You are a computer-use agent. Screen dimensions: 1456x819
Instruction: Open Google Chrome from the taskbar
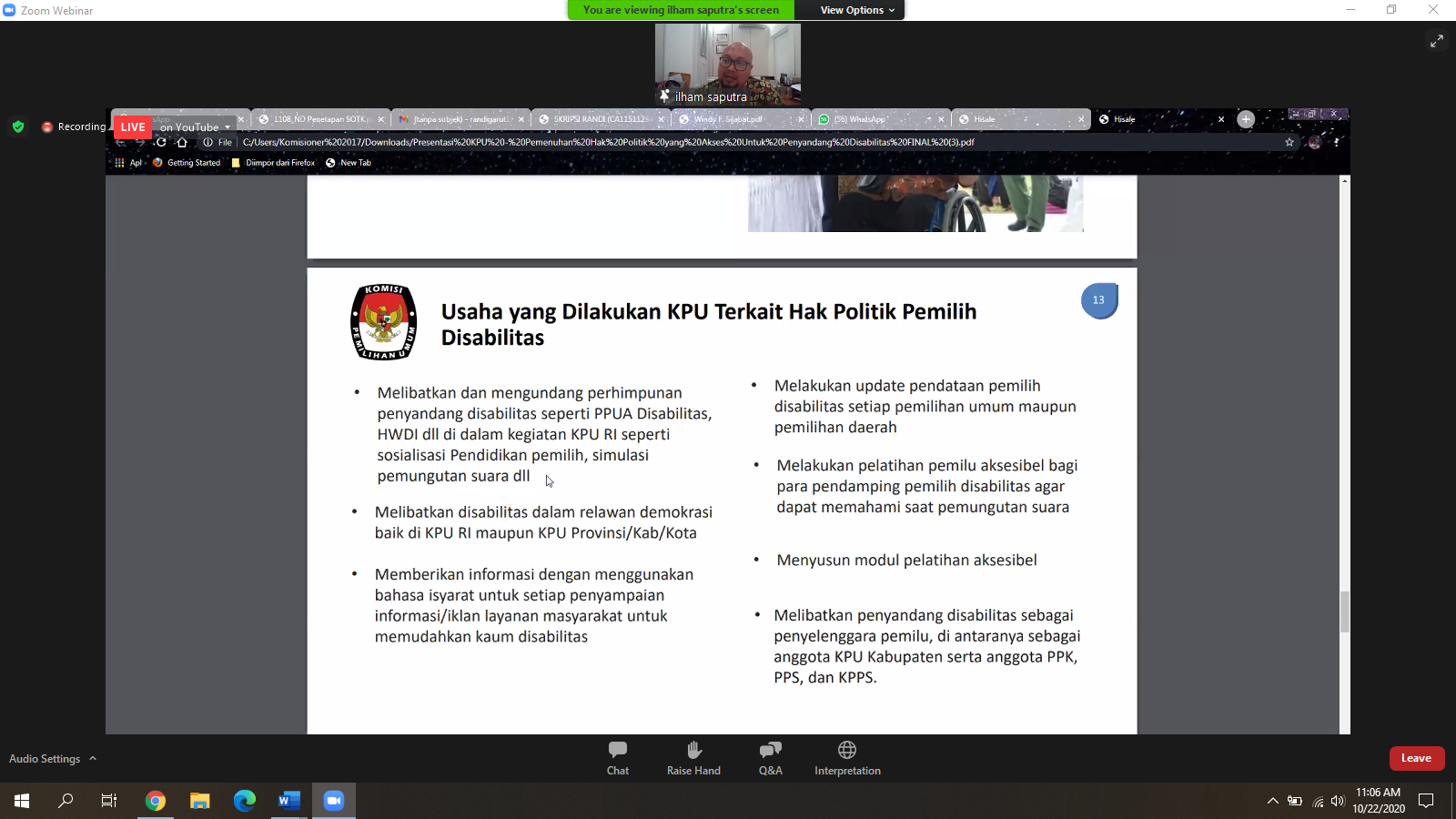point(156,801)
